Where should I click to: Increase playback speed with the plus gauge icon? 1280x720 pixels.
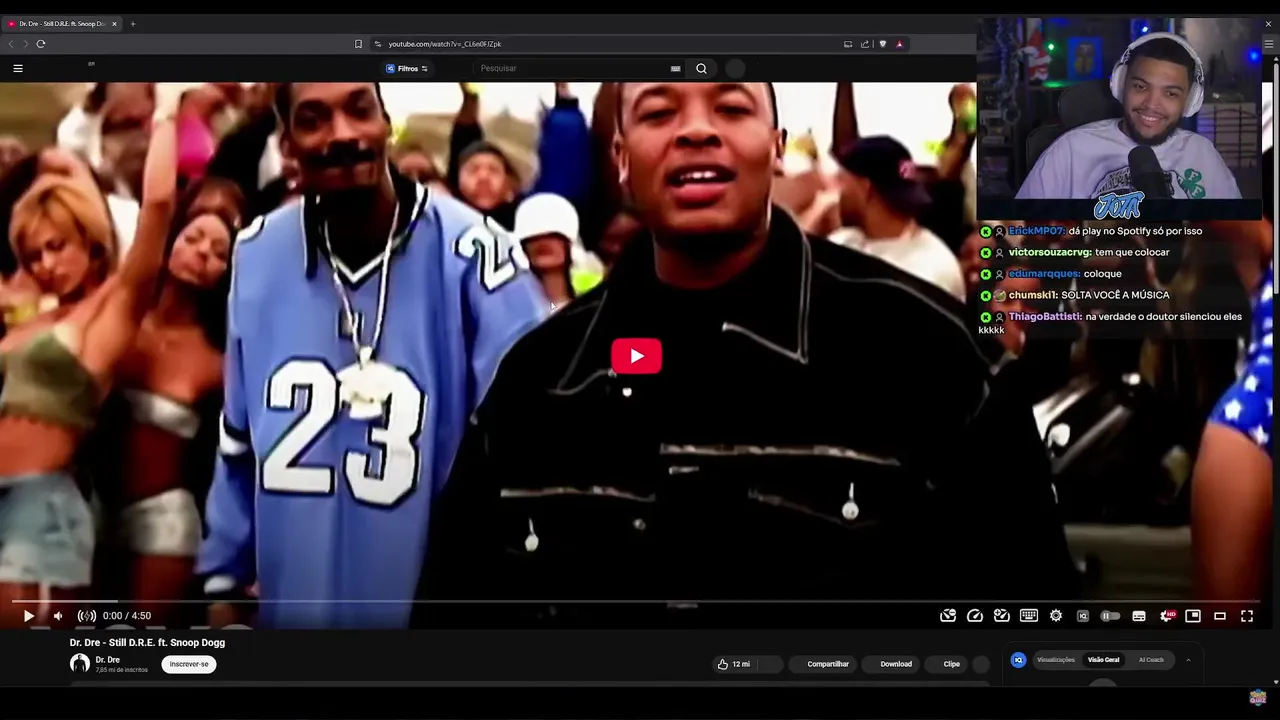[x=1002, y=616]
